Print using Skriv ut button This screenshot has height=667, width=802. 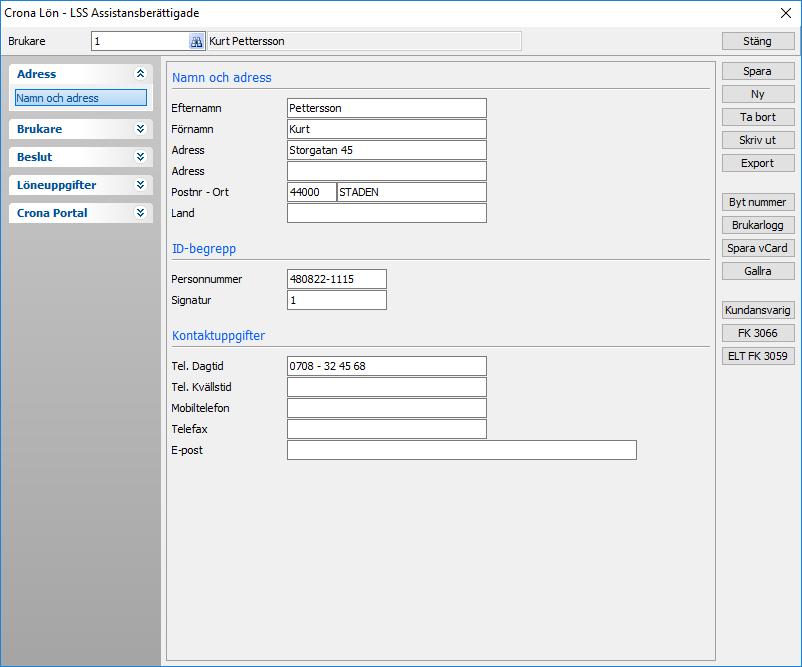[758, 140]
